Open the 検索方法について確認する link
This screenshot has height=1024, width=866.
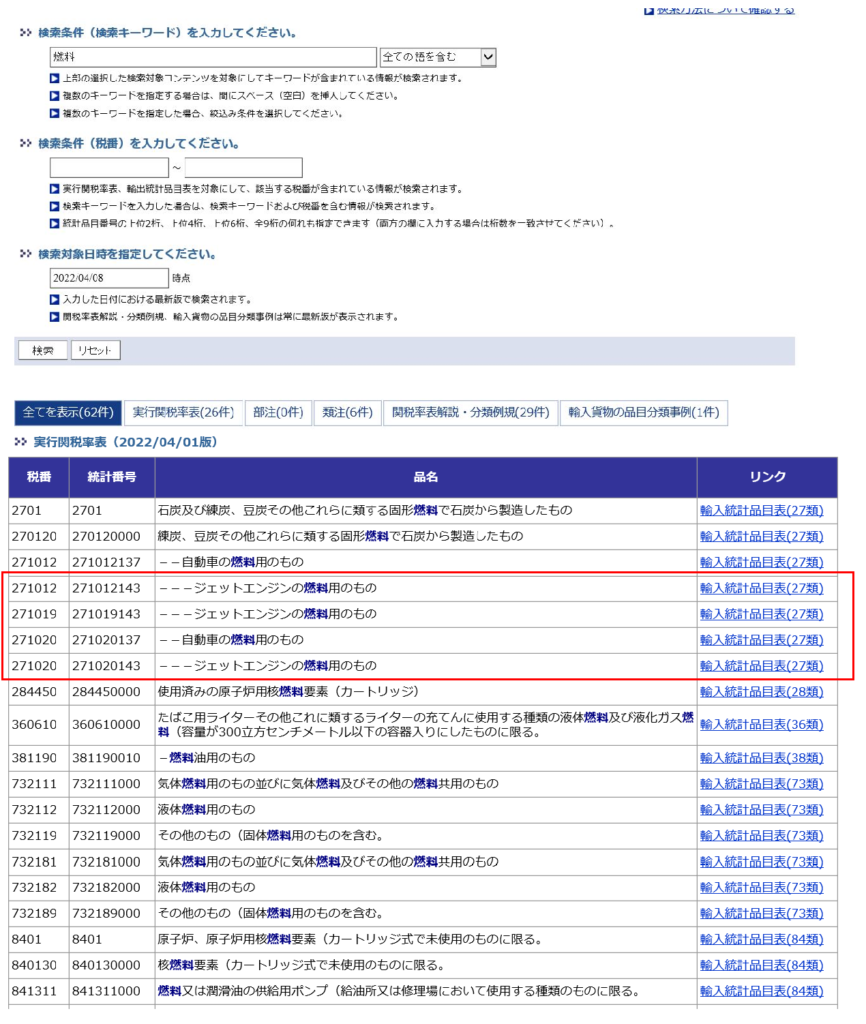[x=725, y=9]
